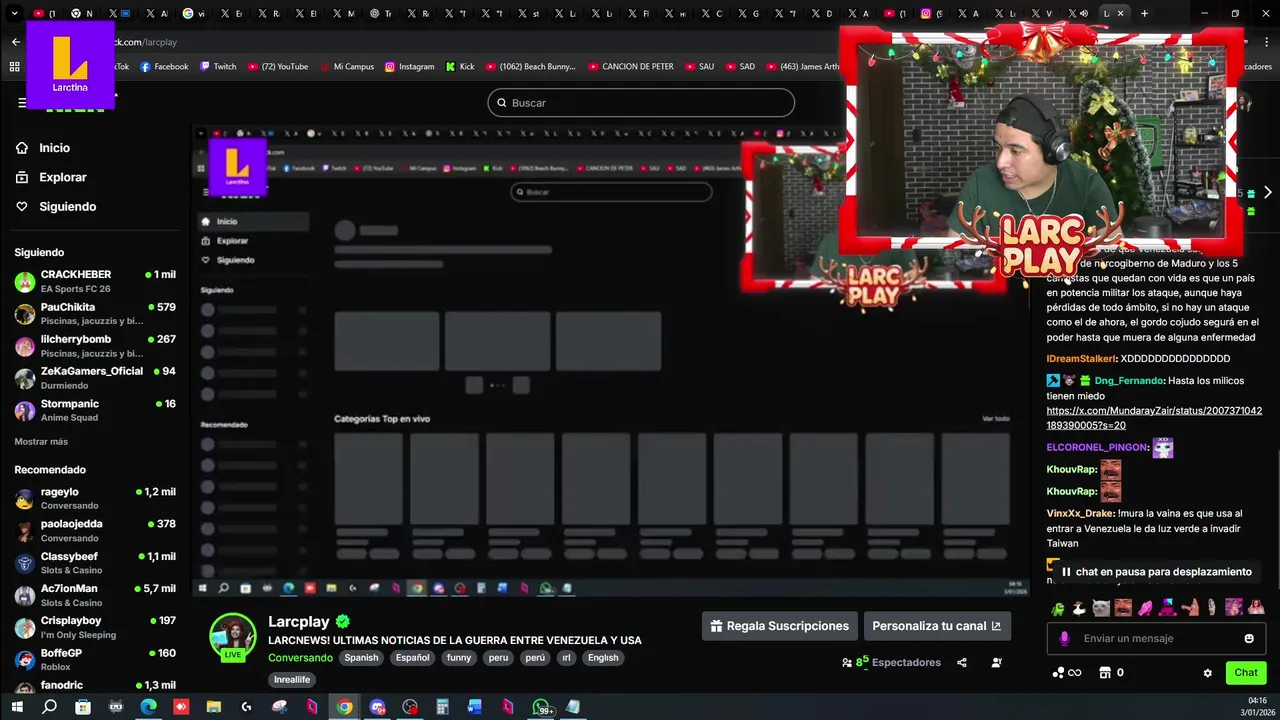Expand chat panel arrow at right edge
Image resolution: width=1280 pixels, height=720 pixels.
pos(1267,192)
